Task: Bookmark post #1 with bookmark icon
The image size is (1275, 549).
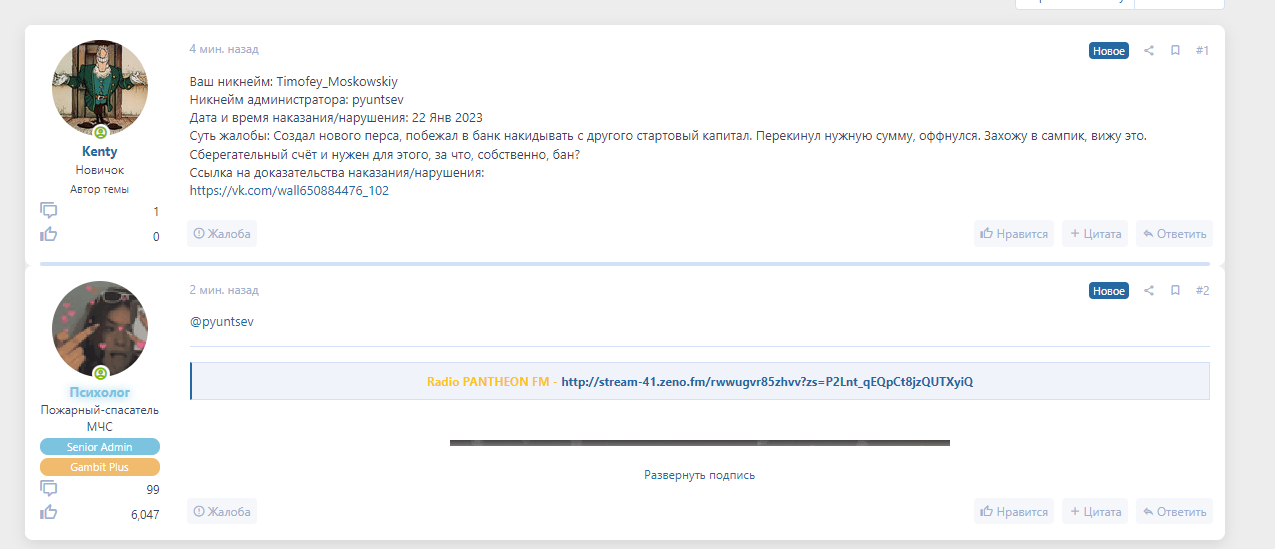Action: (1175, 51)
